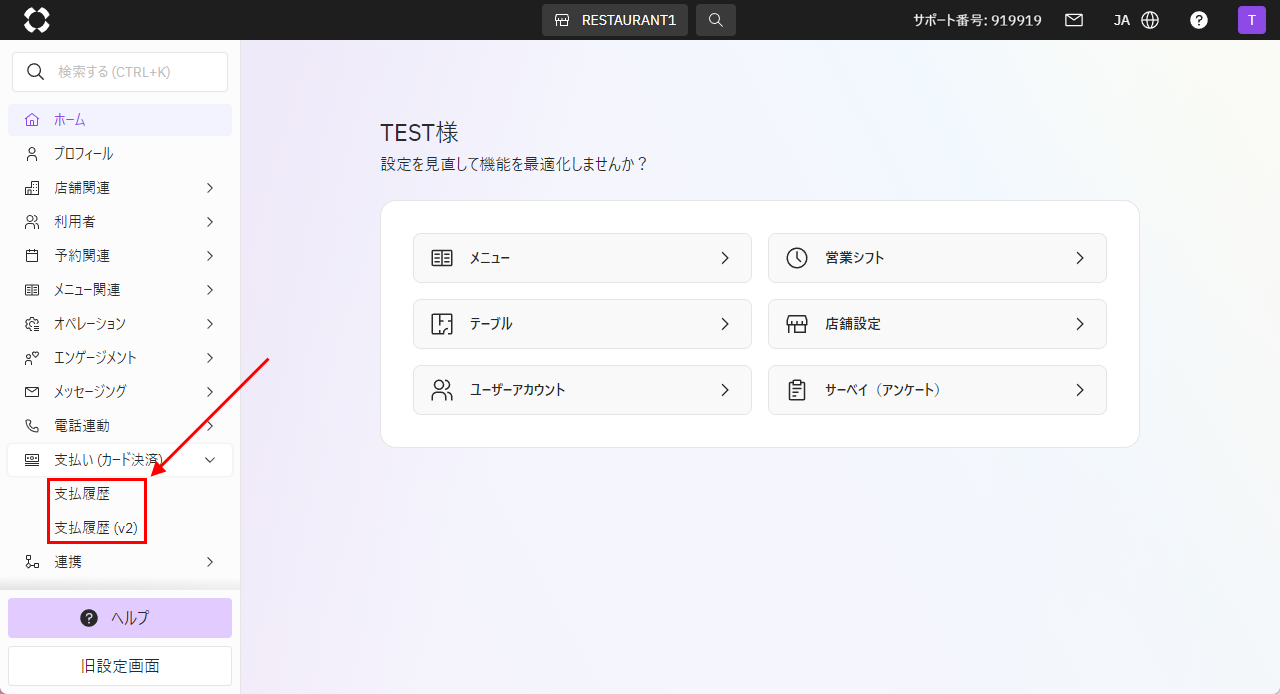Select 支払履歴 (v2) in sidebar
The width and height of the screenshot is (1280, 694).
[96, 528]
